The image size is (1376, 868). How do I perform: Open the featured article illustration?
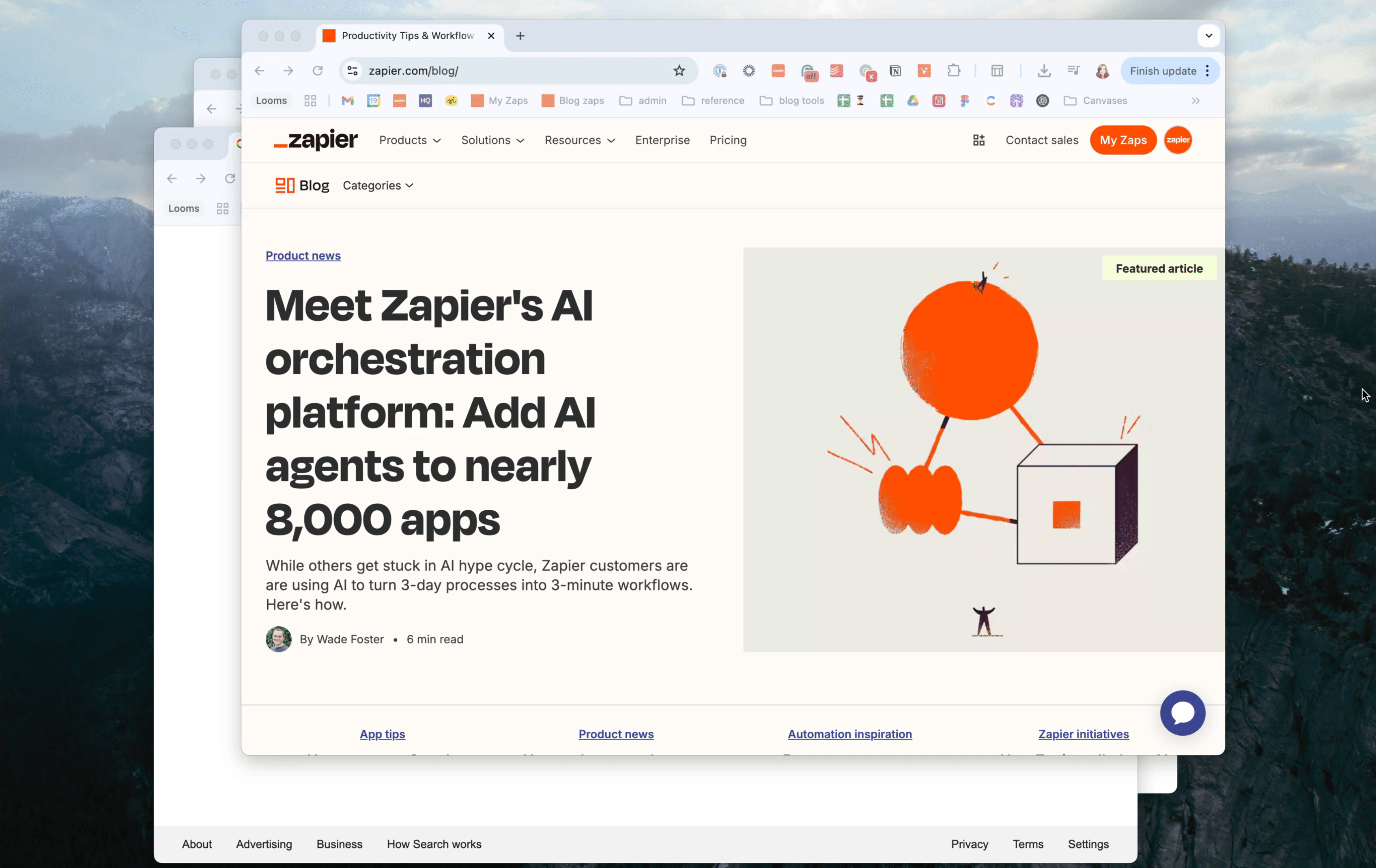point(983,449)
